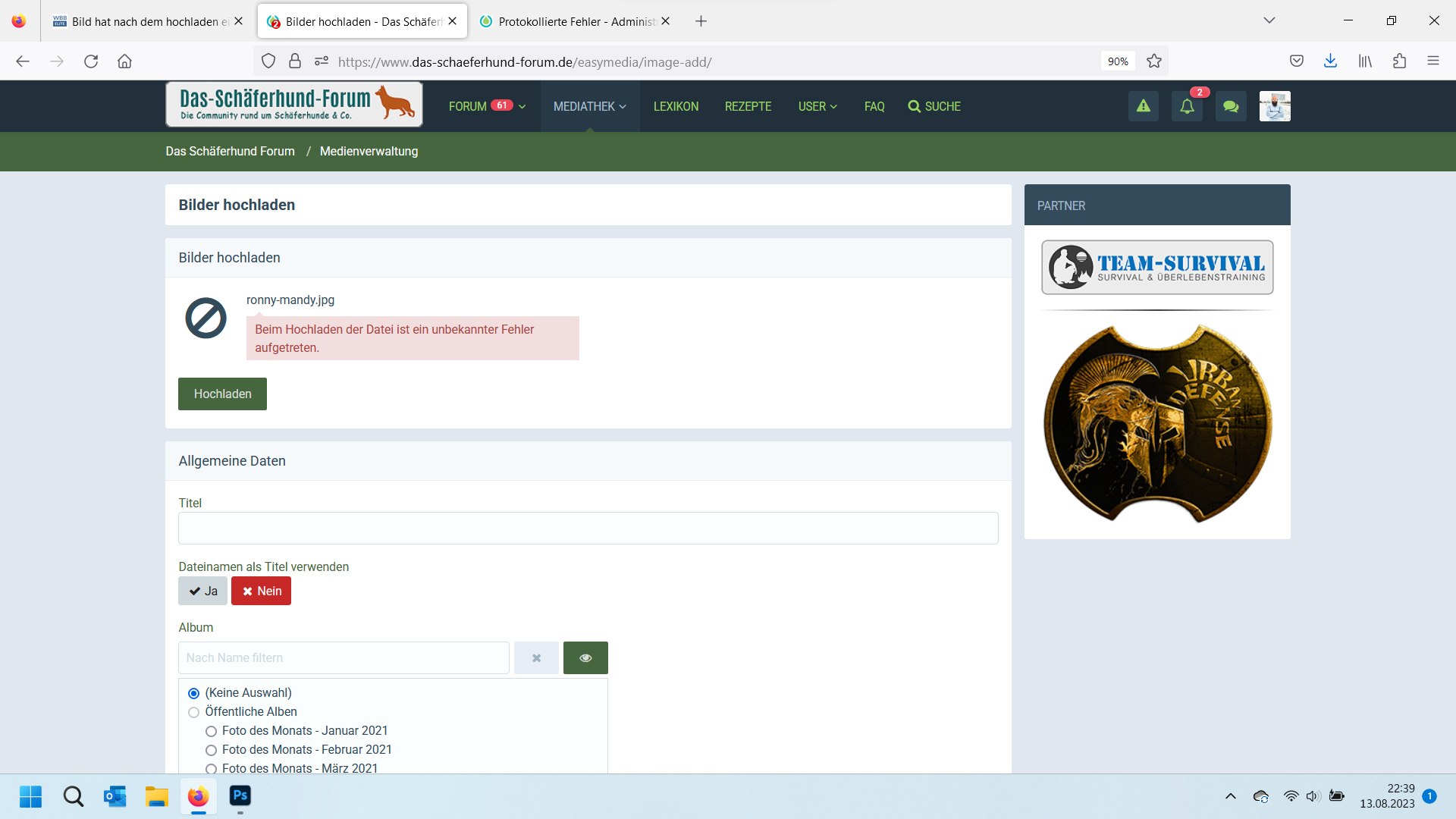Toggle album visibility eye button
Screen dimensions: 1456x819
pyautogui.click(x=585, y=658)
